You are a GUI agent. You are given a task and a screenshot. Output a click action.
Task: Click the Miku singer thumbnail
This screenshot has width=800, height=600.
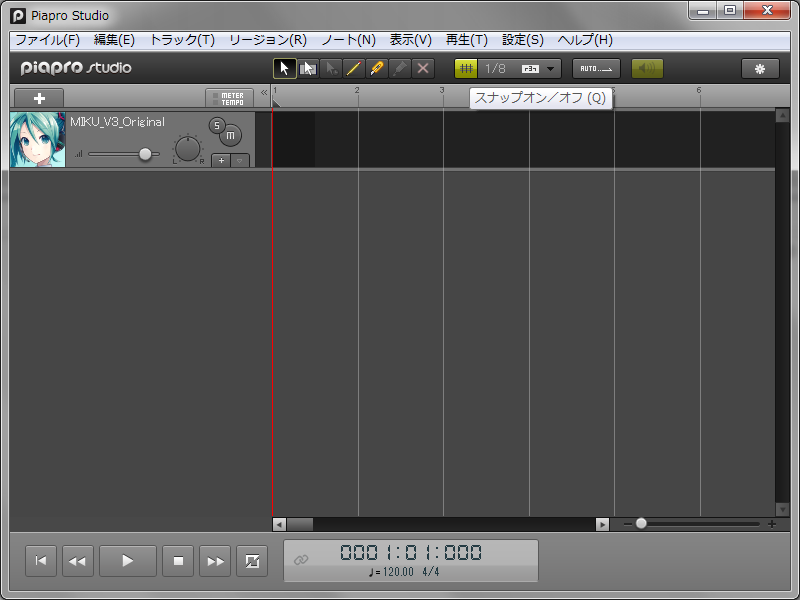pos(38,140)
